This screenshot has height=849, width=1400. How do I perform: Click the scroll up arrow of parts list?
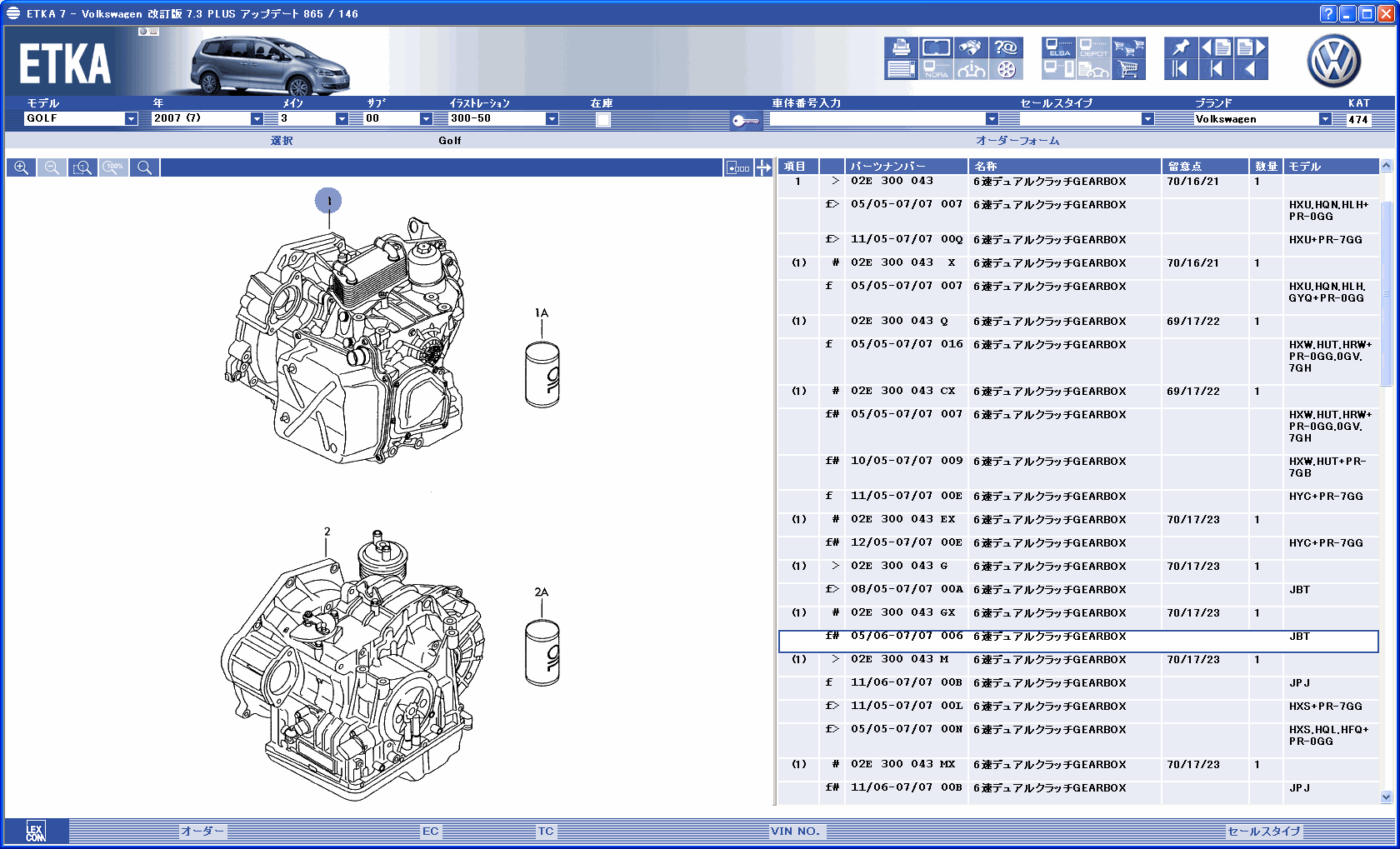pyautogui.click(x=1387, y=166)
